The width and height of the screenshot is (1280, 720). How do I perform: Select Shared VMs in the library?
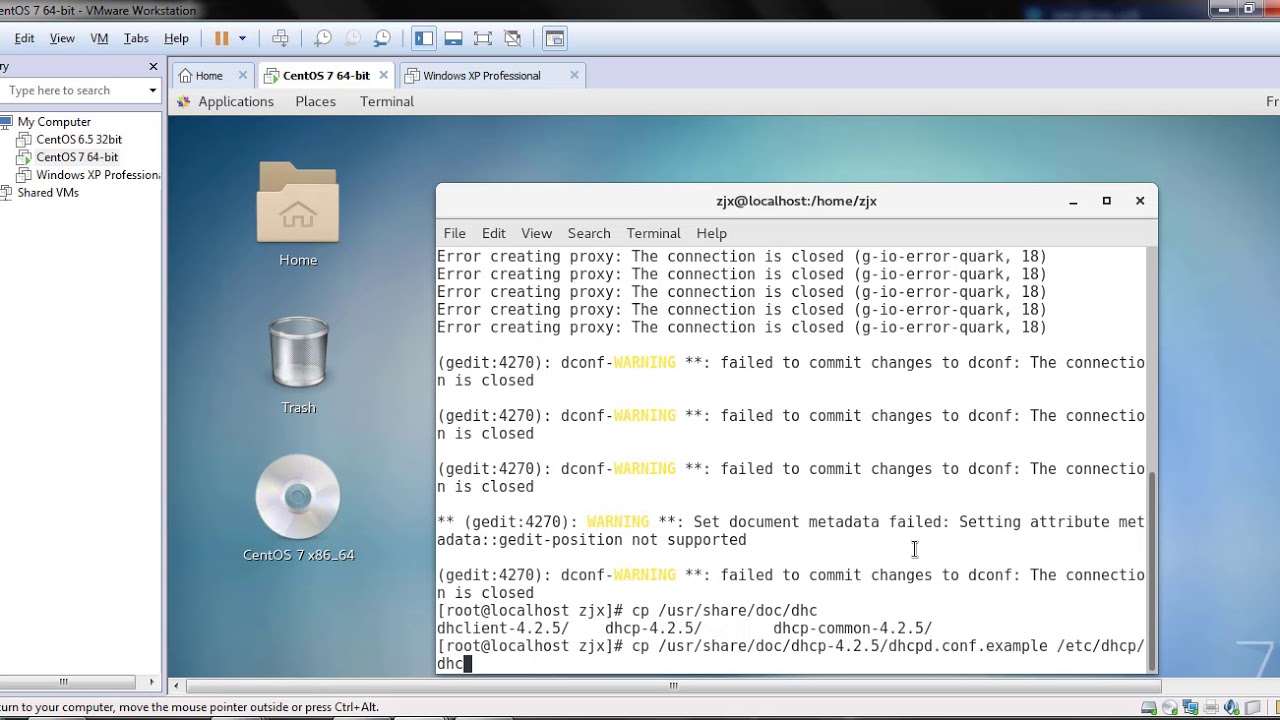pos(47,193)
